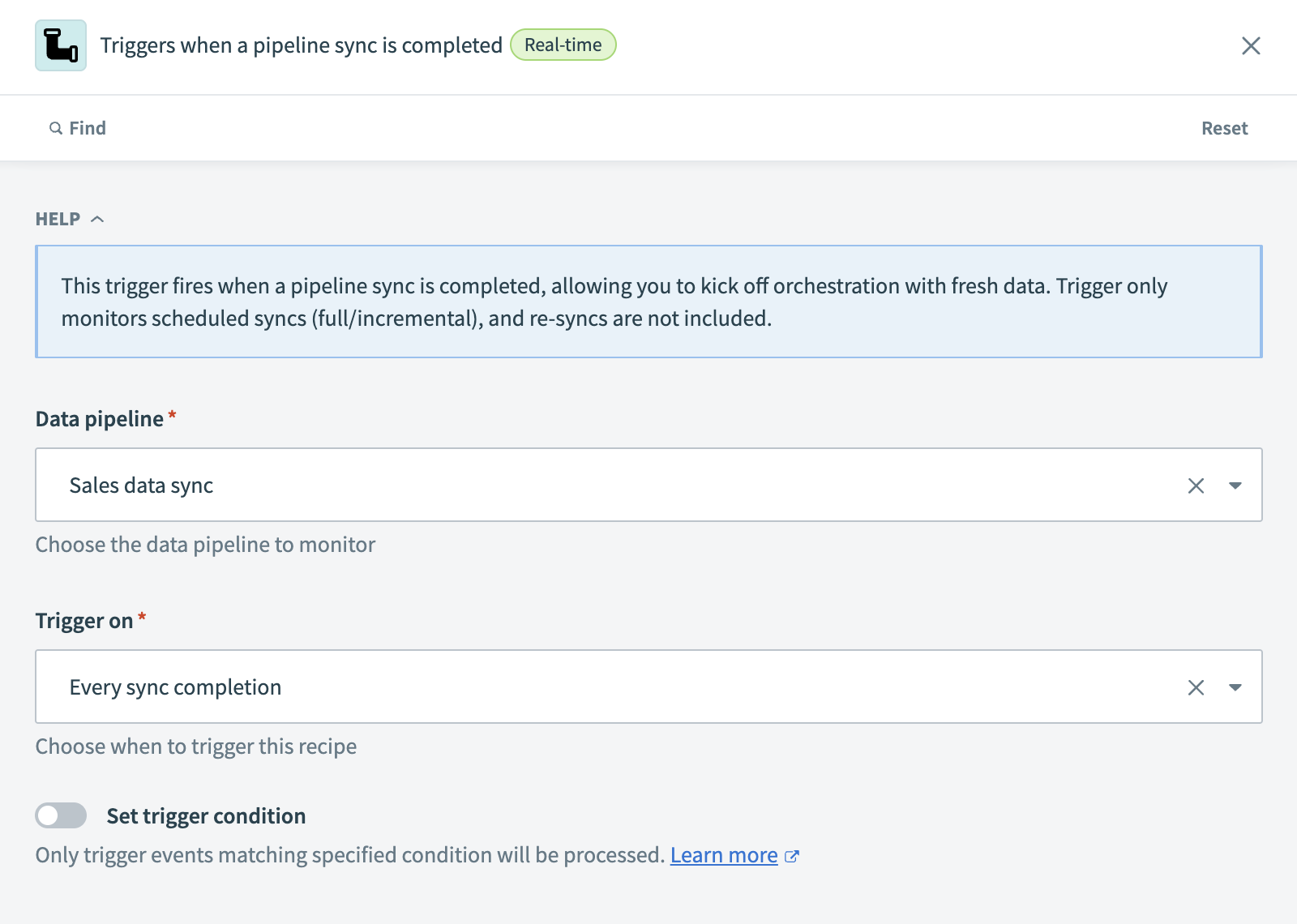Click the red asterisk beside Data pipeline
This screenshot has width=1297, height=924.
coord(173,413)
